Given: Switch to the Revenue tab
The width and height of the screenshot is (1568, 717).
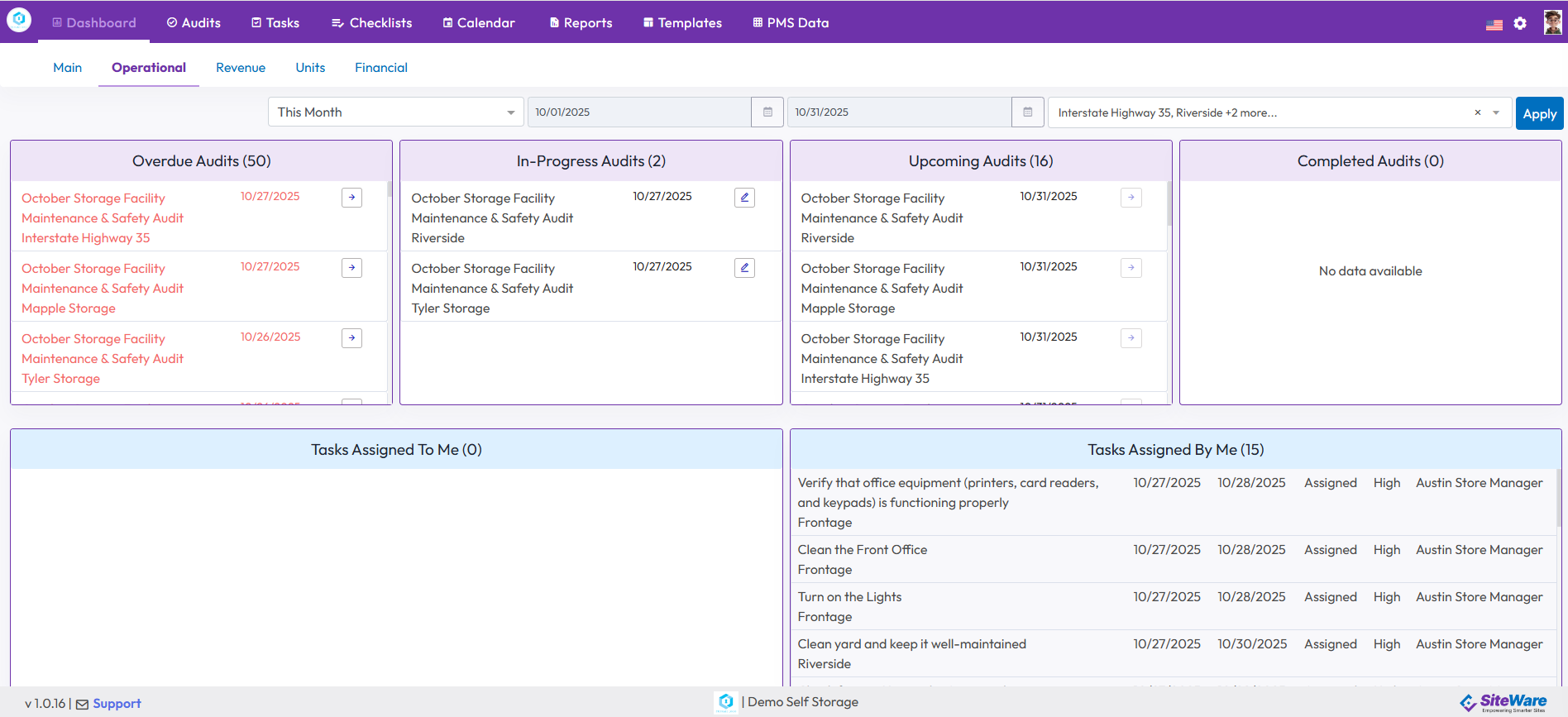Looking at the screenshot, I should 240,68.
